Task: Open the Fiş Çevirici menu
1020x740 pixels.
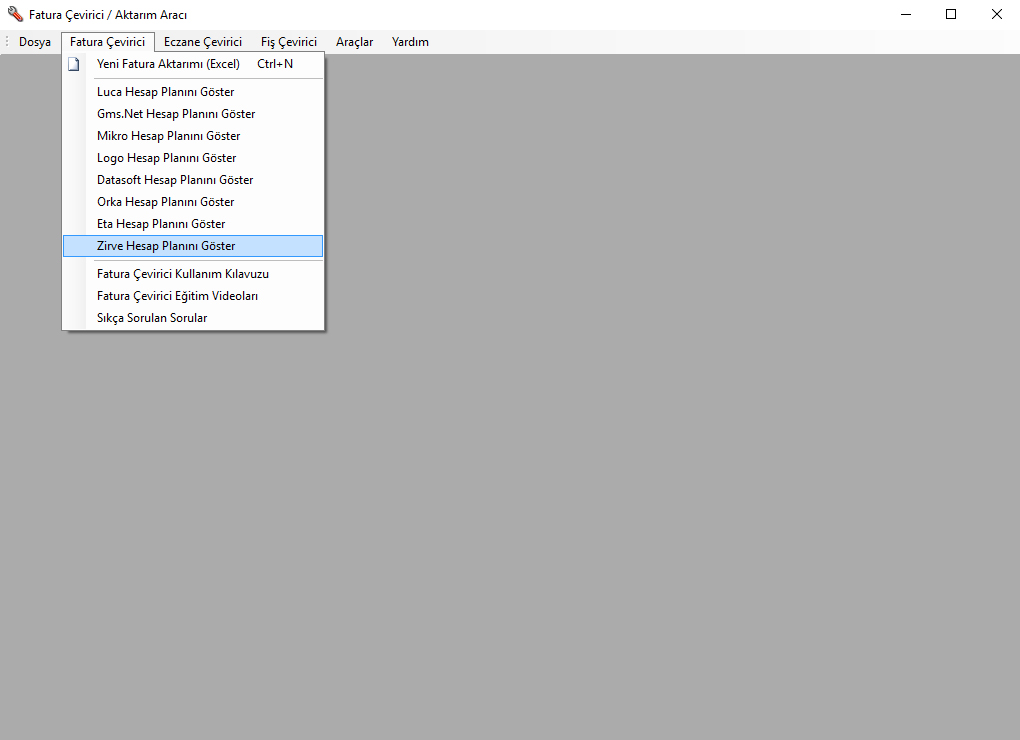Action: coord(289,42)
